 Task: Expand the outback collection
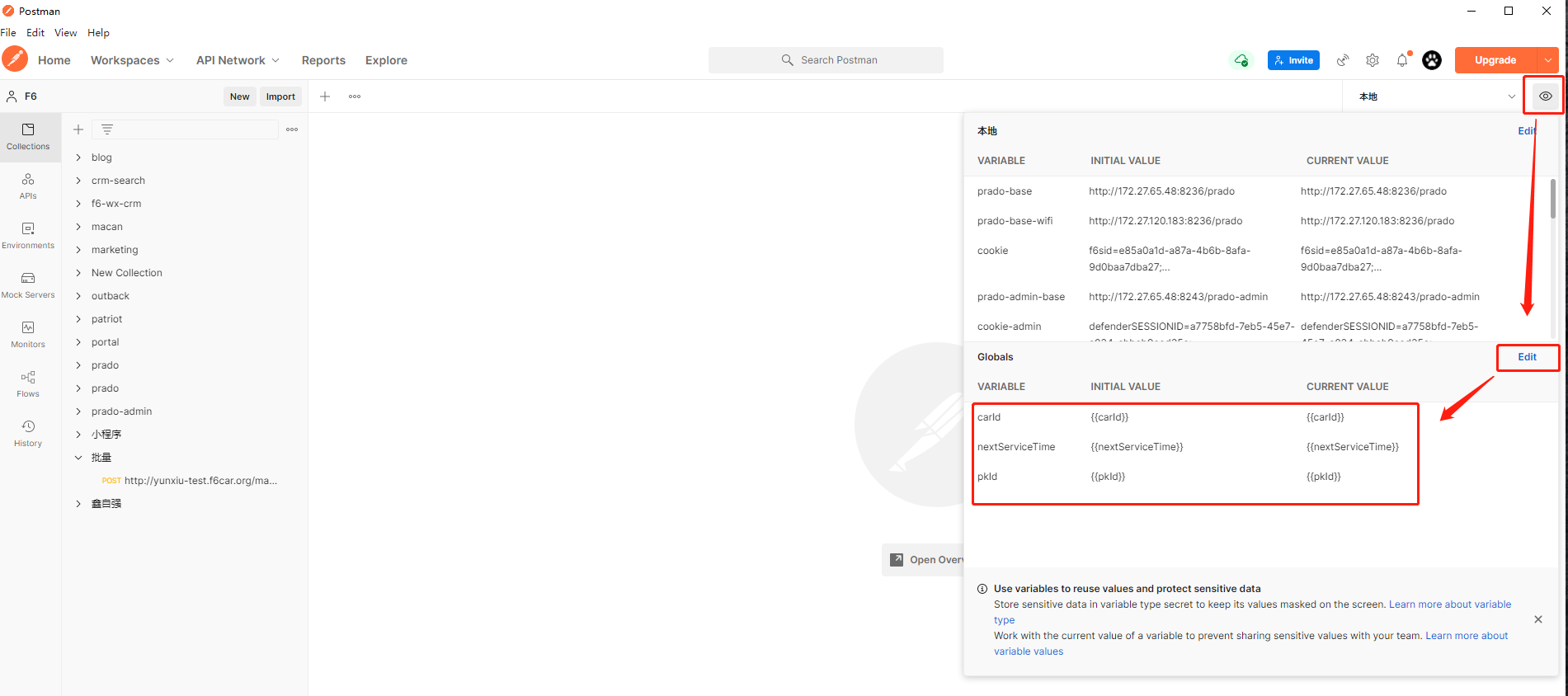tap(78, 296)
